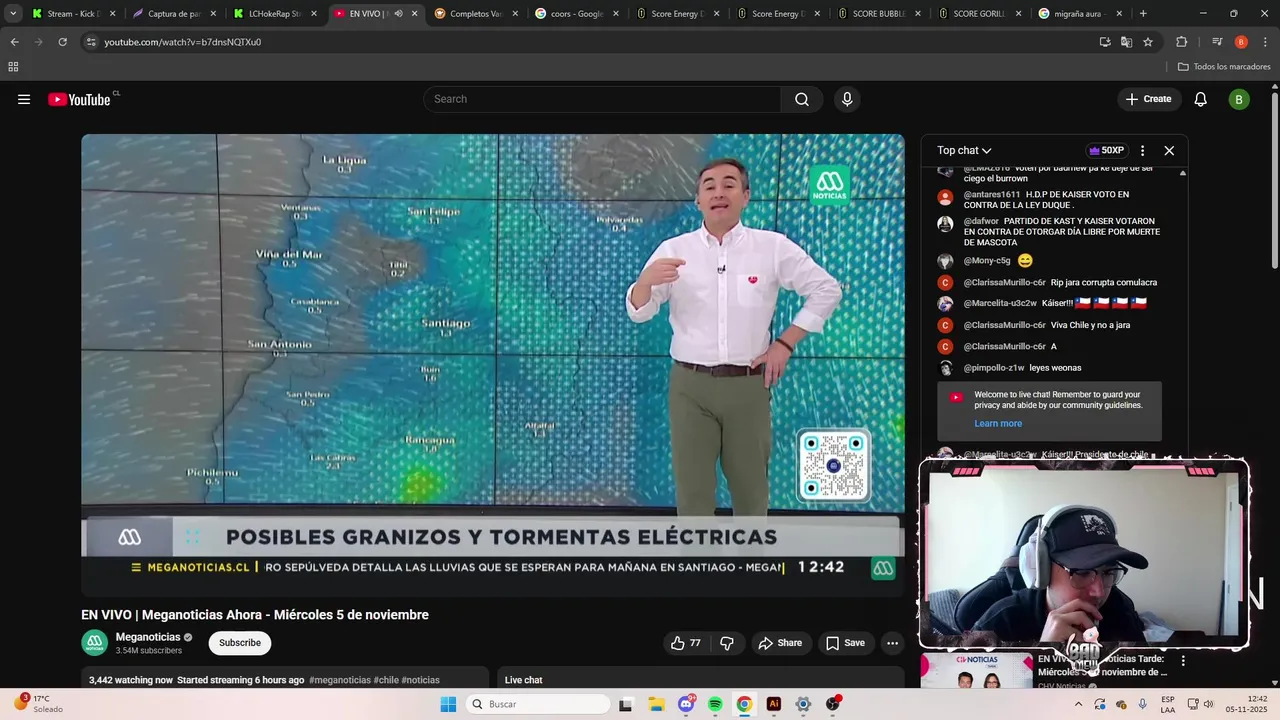View site information icon in address bar
Screen dimensions: 1280x720
tap(91, 42)
